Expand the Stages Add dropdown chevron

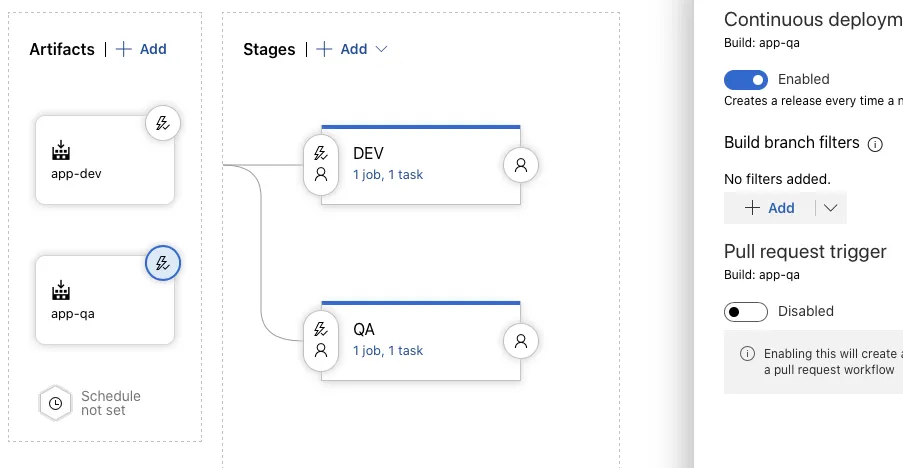381,49
